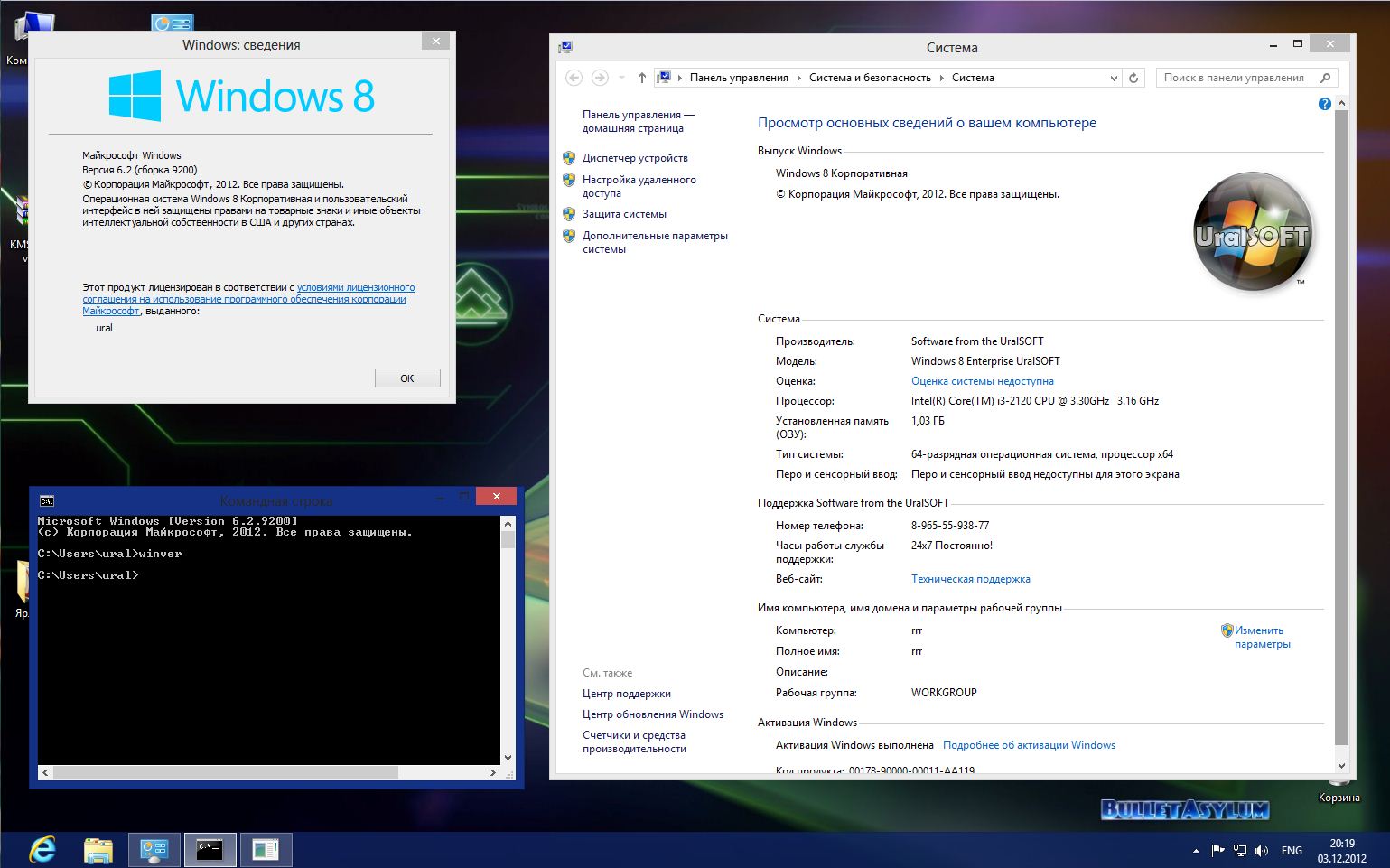The image size is (1390, 868).
Task: Open Настройка удаленного доступа
Action: click(639, 186)
